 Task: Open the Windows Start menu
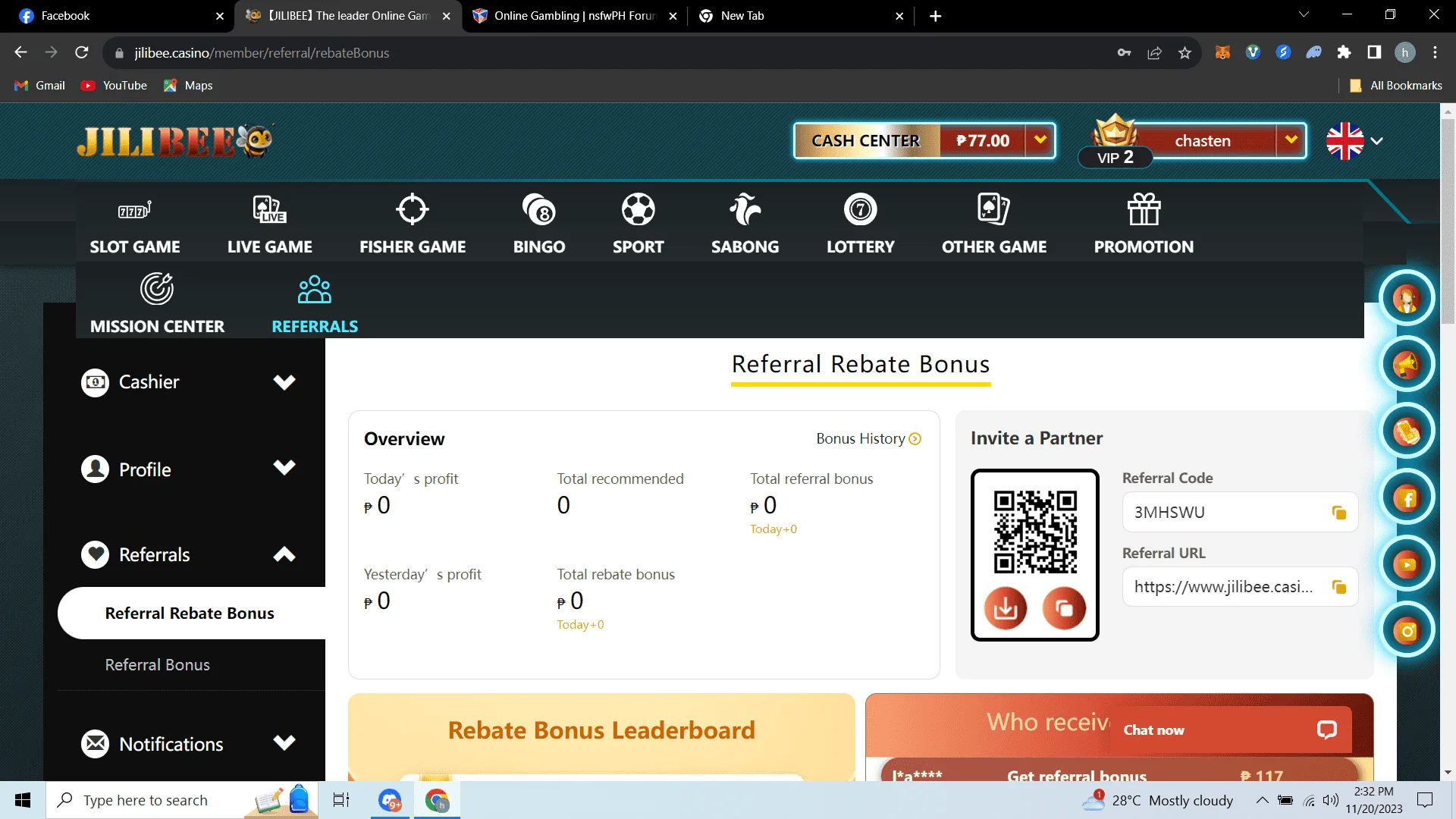[x=23, y=800]
